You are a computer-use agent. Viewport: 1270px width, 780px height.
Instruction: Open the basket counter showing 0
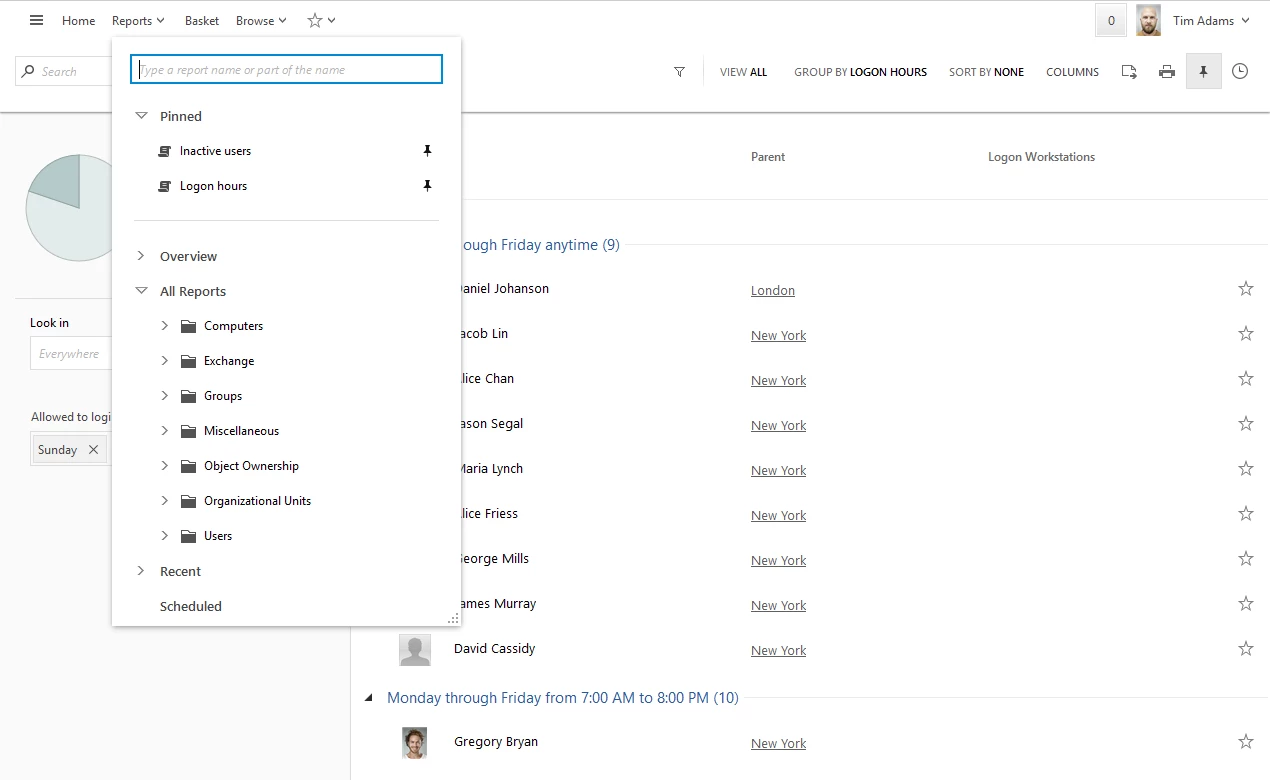tap(1111, 20)
